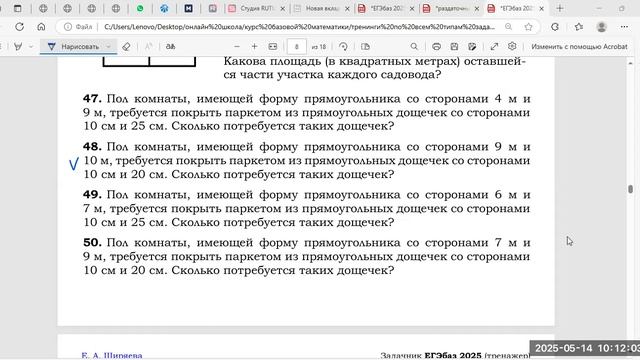View file info icon in address bar

[x=68, y=27]
